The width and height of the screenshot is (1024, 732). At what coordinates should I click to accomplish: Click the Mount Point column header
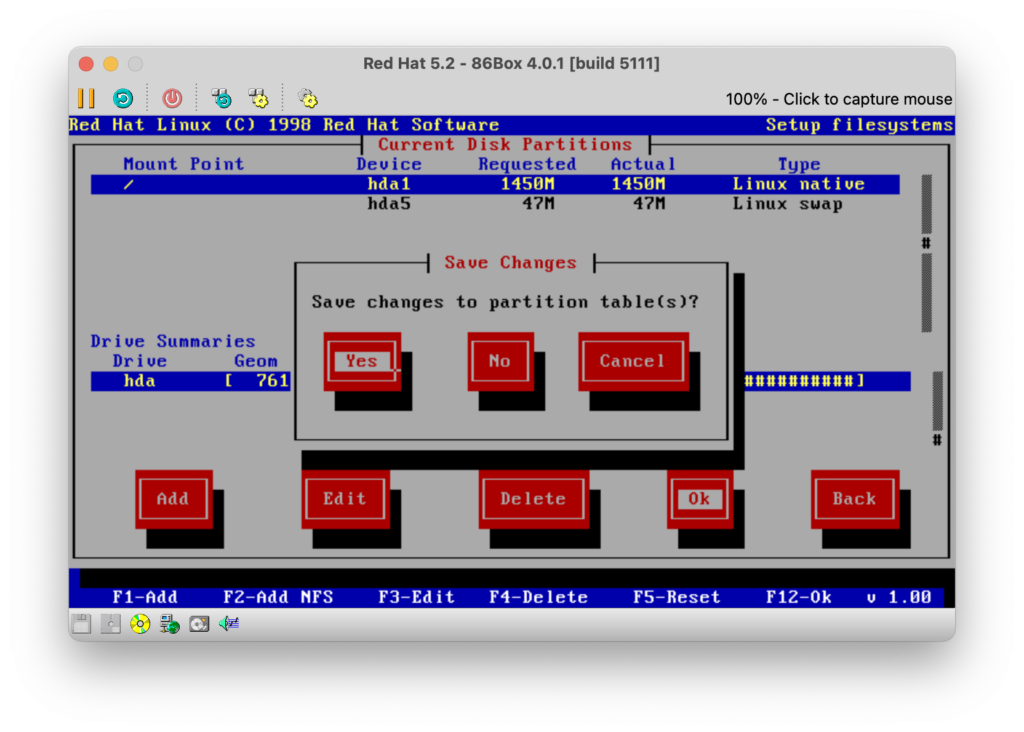184,164
